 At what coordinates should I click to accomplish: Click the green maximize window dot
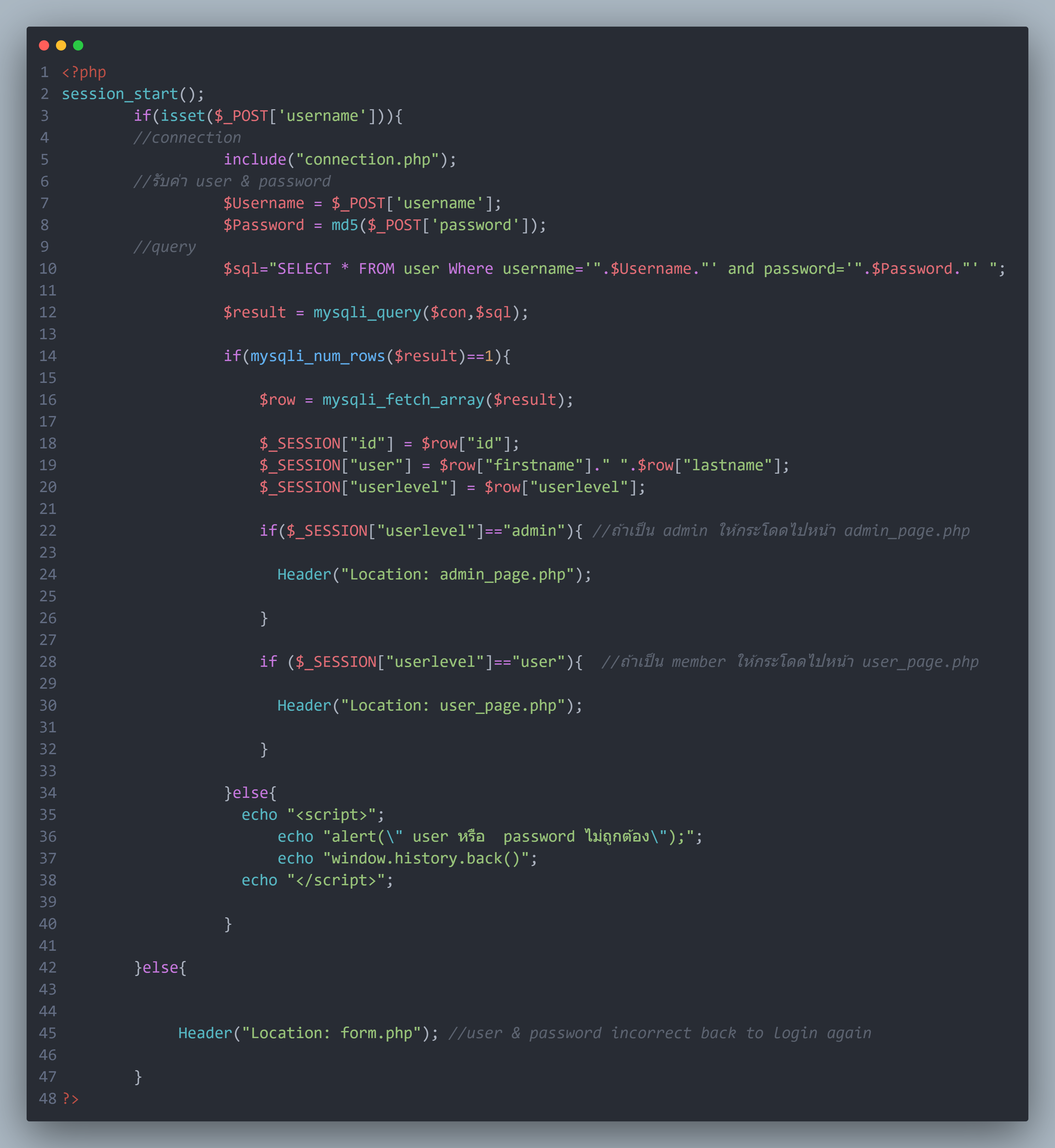[78, 45]
